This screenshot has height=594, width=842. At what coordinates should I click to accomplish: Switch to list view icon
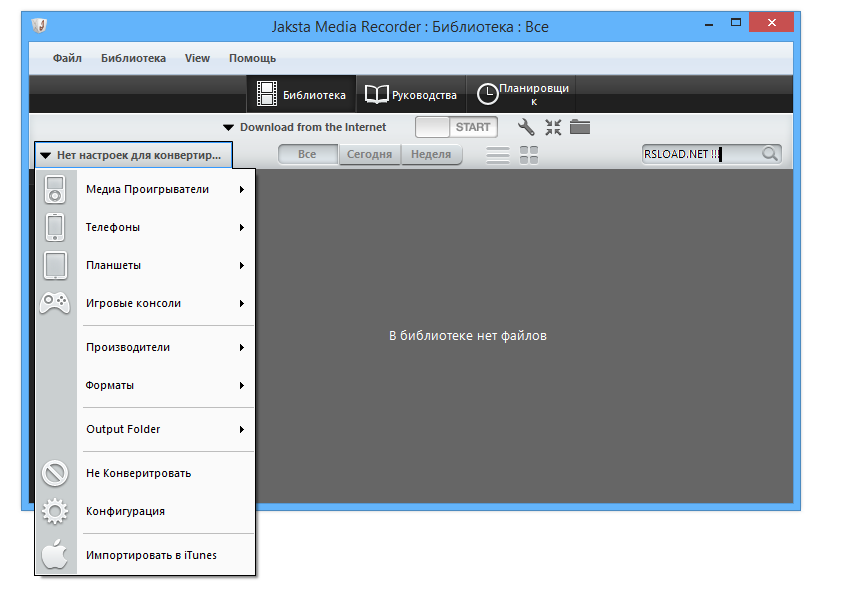(x=498, y=155)
